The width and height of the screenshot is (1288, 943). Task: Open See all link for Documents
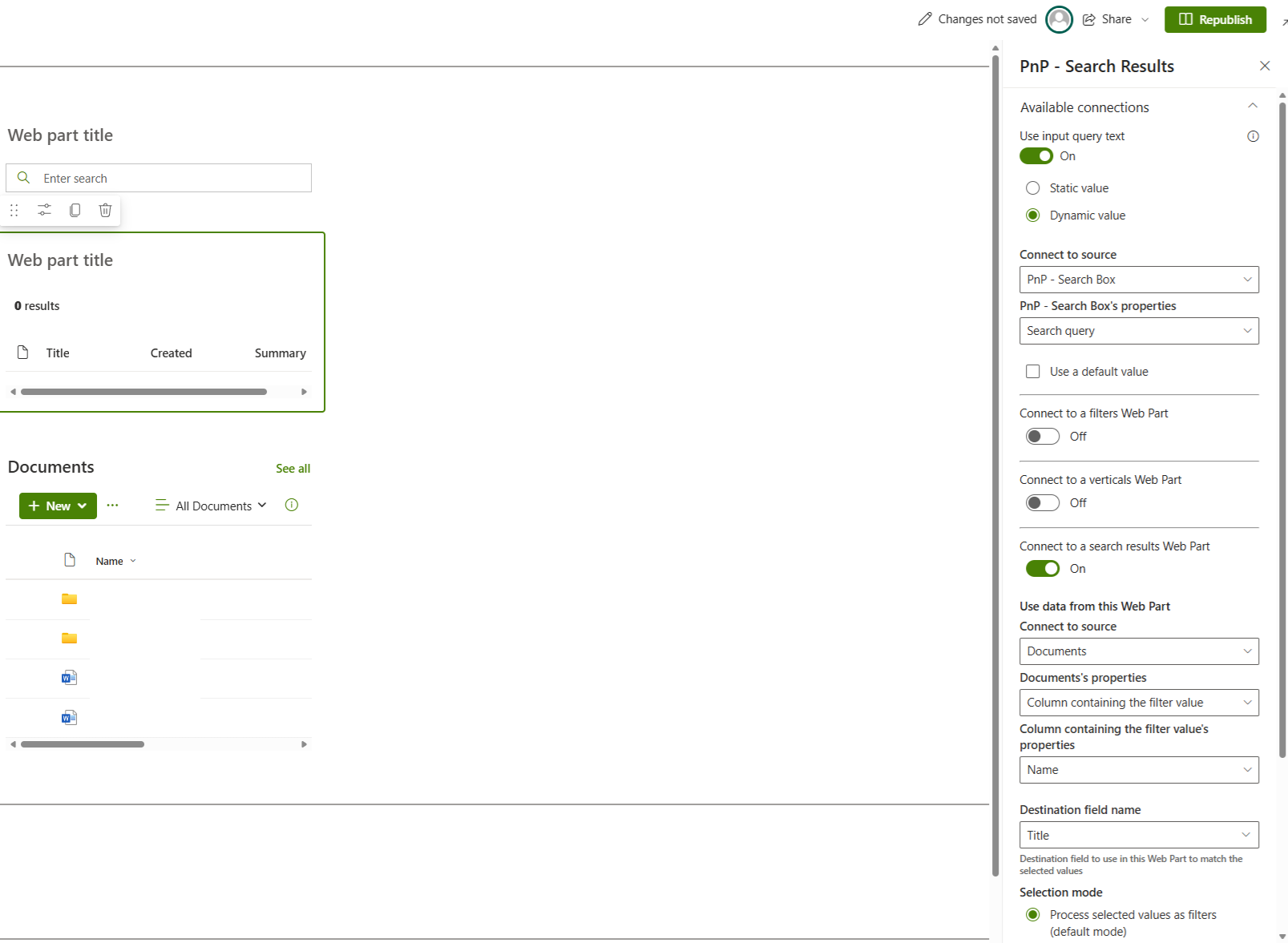[293, 468]
